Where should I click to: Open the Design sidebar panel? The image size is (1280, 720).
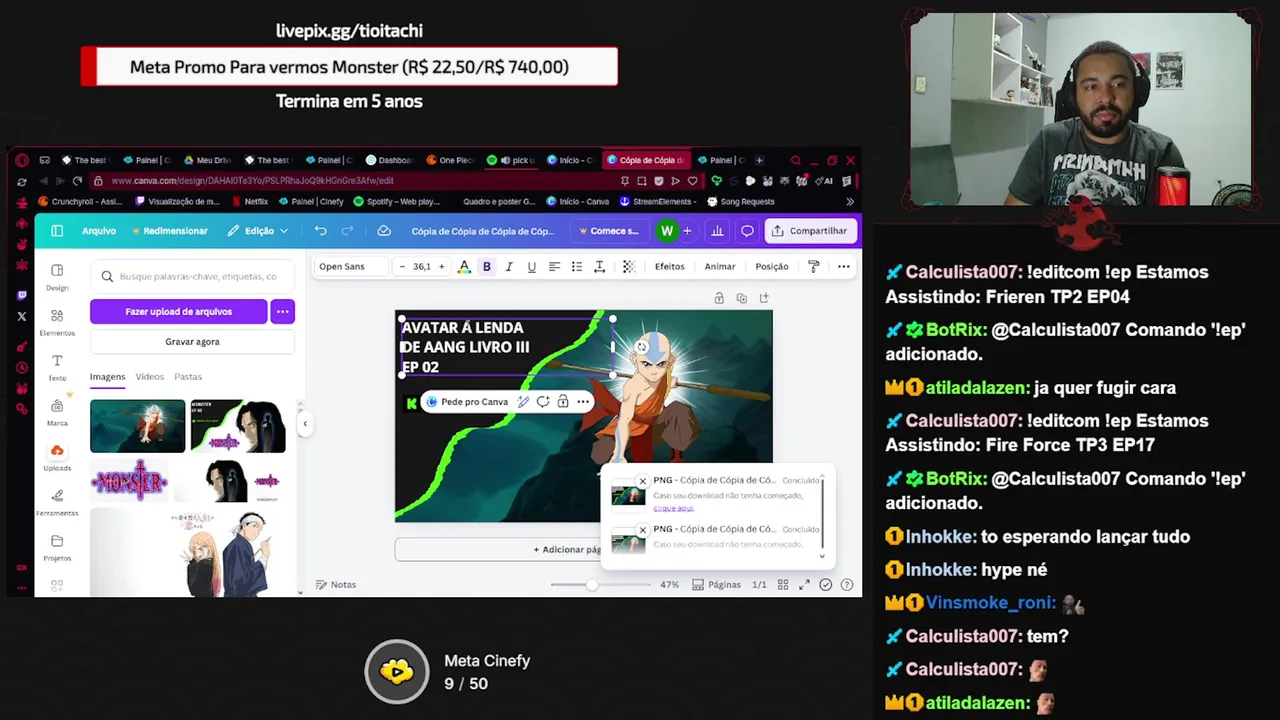(x=57, y=277)
